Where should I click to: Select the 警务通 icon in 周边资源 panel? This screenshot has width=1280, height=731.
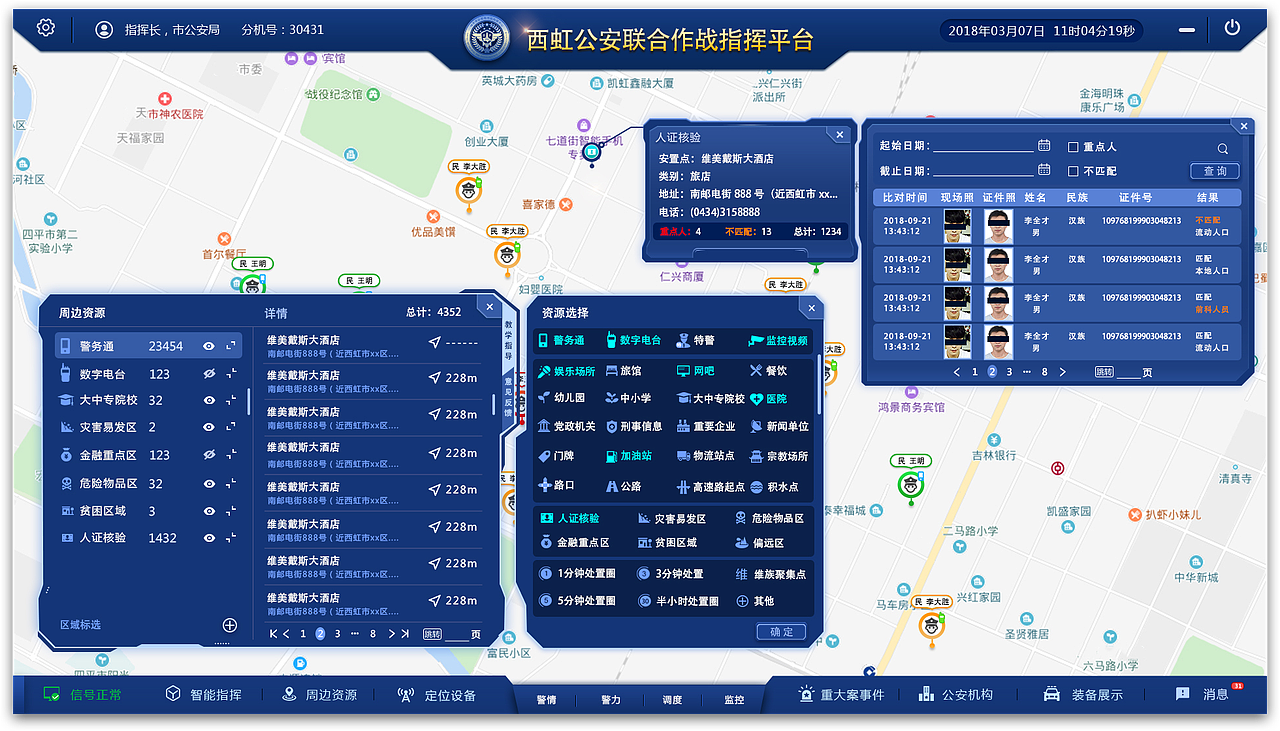pyautogui.click(x=66, y=346)
